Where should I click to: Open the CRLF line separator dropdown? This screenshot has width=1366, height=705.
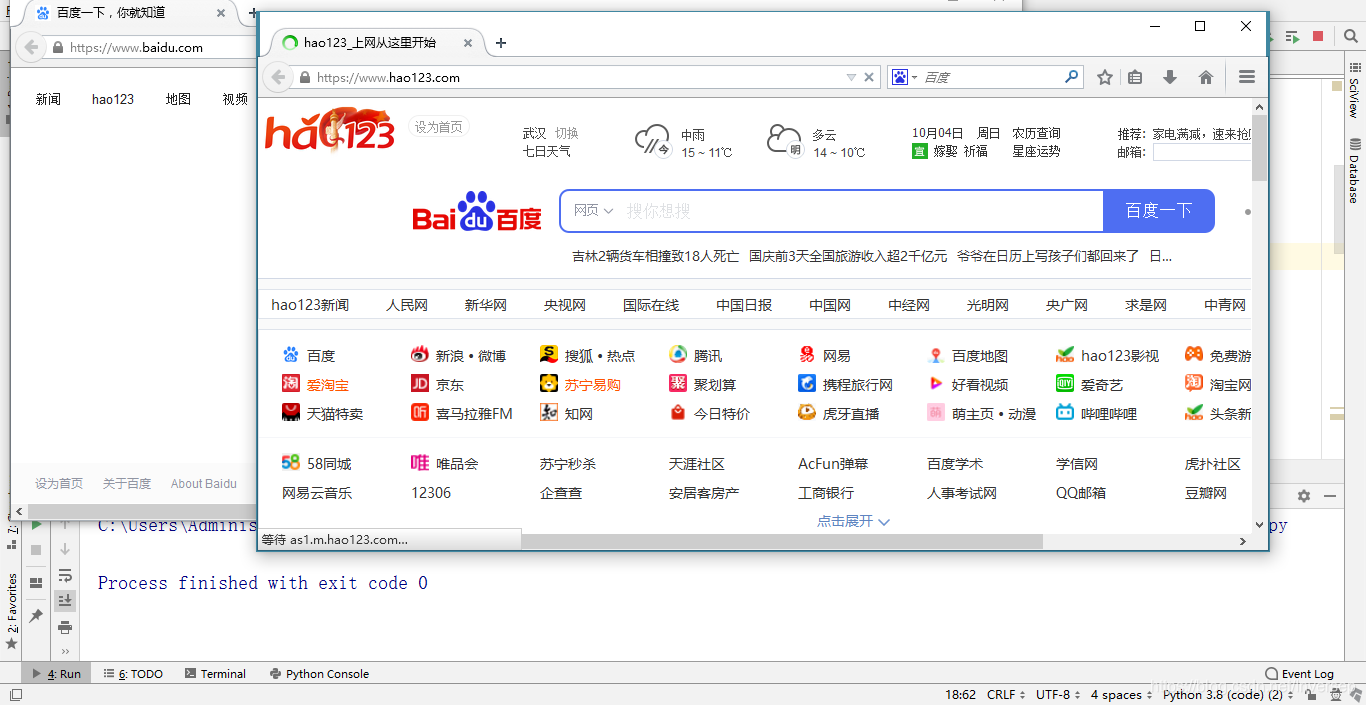(1005, 695)
